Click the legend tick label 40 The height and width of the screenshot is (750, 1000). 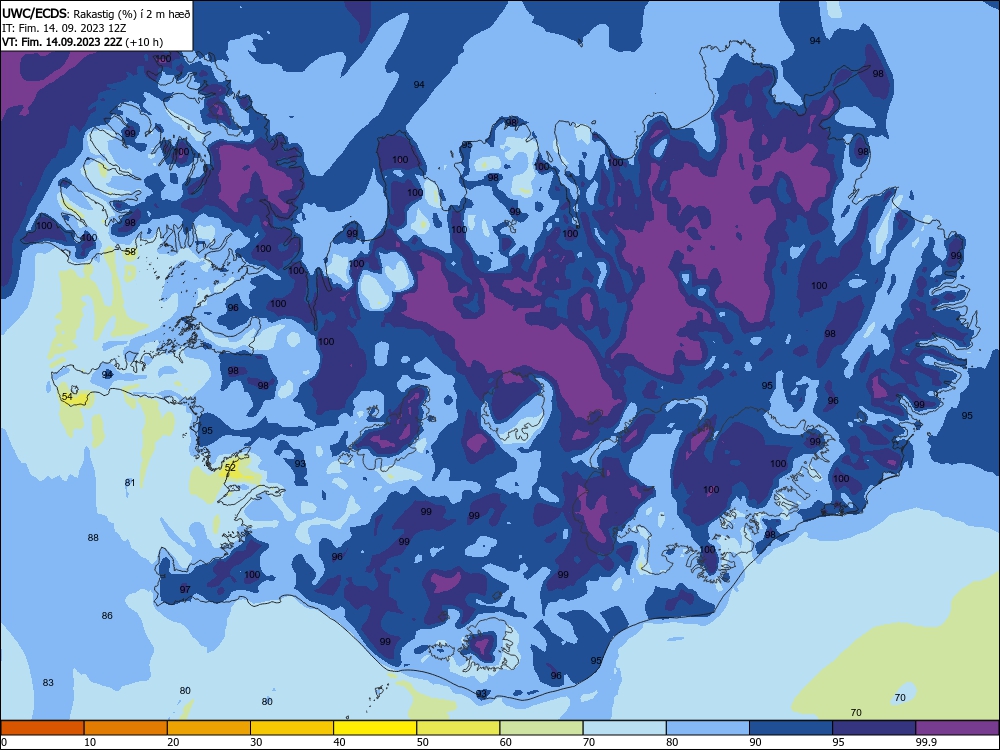tap(339, 742)
